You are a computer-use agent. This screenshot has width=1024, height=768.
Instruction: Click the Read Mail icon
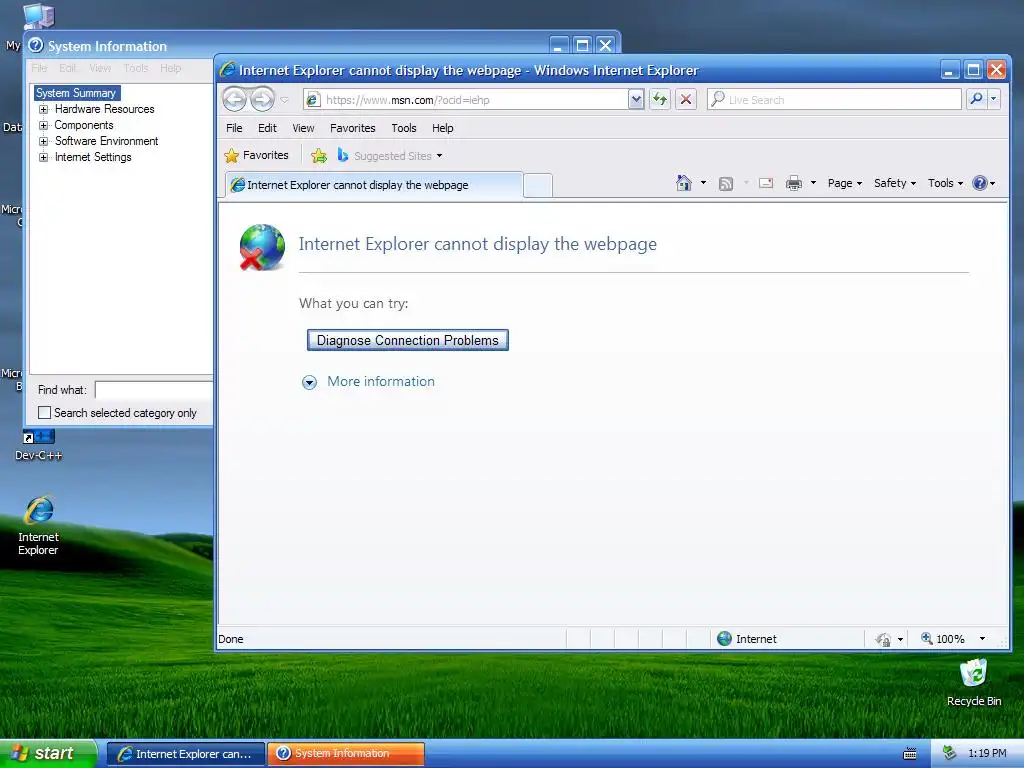coord(766,184)
